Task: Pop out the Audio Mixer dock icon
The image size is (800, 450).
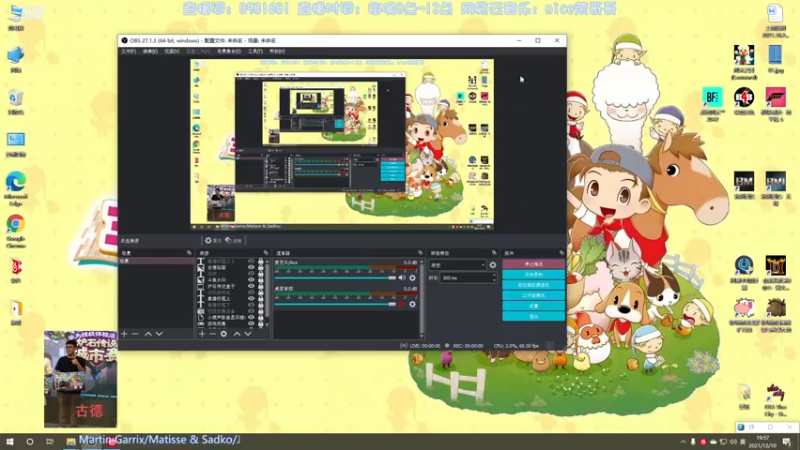Action: (420, 253)
